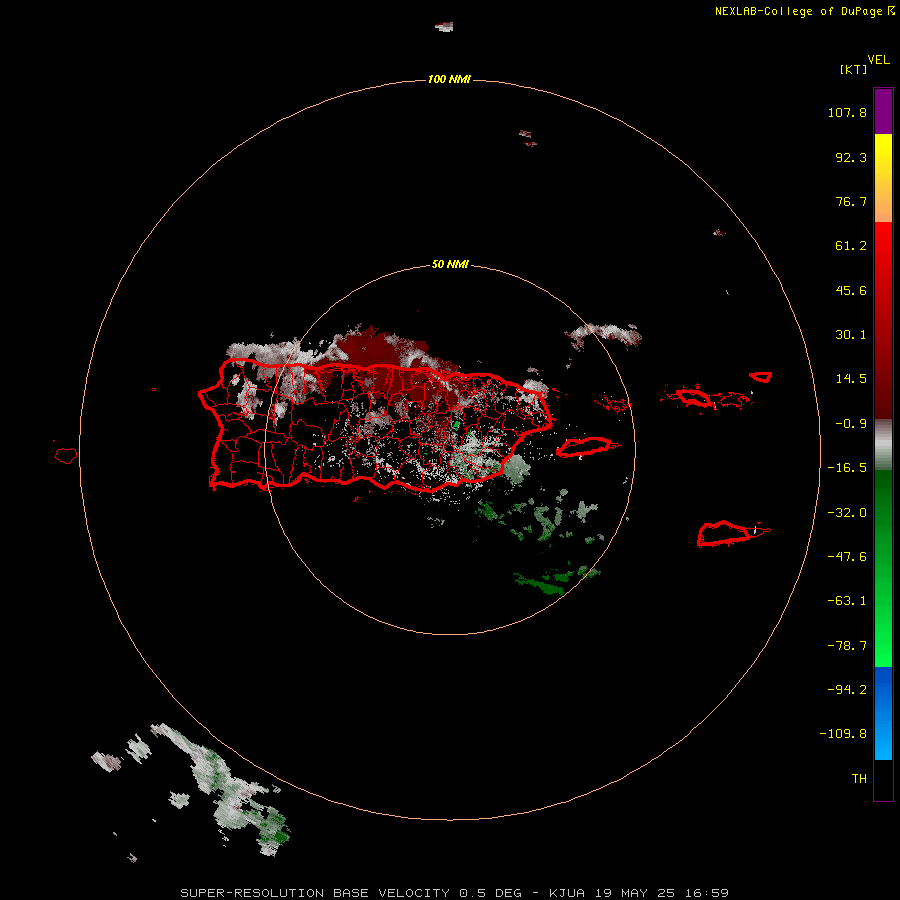Click the bottom caption Super-Resolution Base Velocity
The width and height of the screenshot is (900, 900).
point(455,893)
